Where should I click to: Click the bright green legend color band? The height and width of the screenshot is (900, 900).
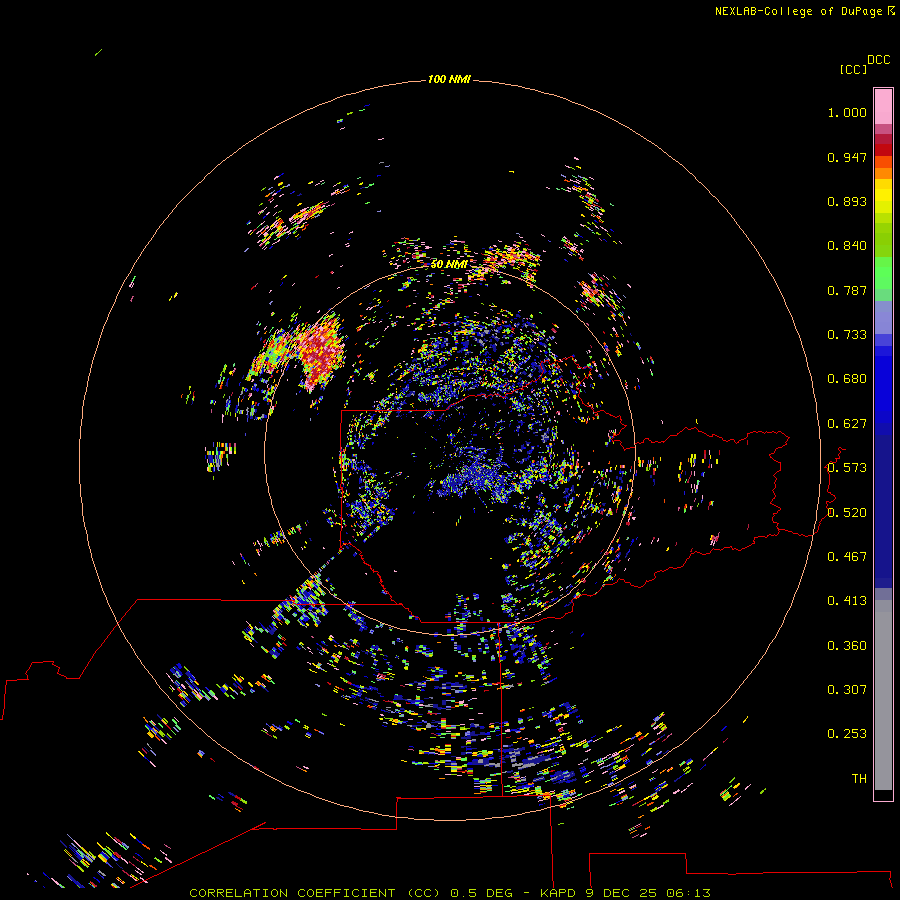coord(883,273)
